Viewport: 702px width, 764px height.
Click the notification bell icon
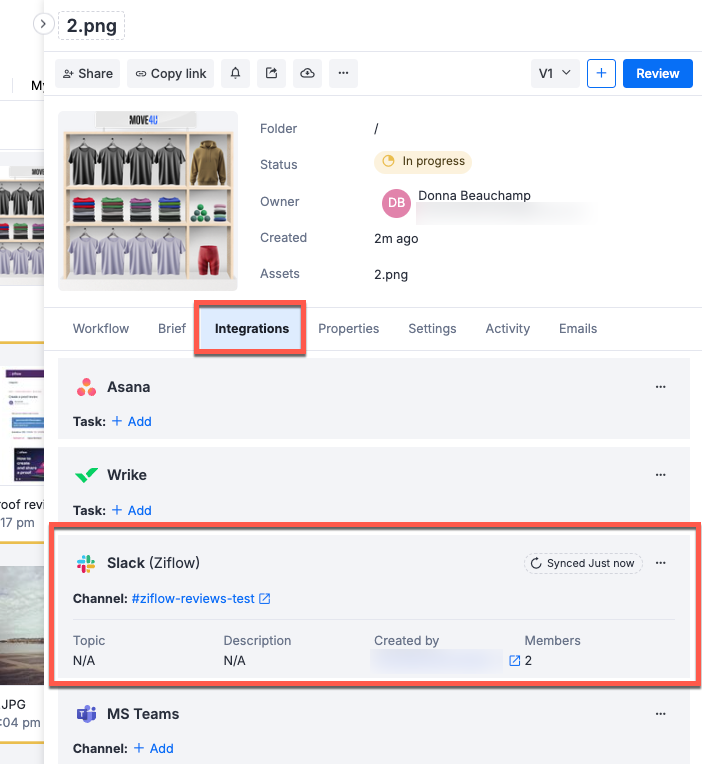[x=236, y=73]
